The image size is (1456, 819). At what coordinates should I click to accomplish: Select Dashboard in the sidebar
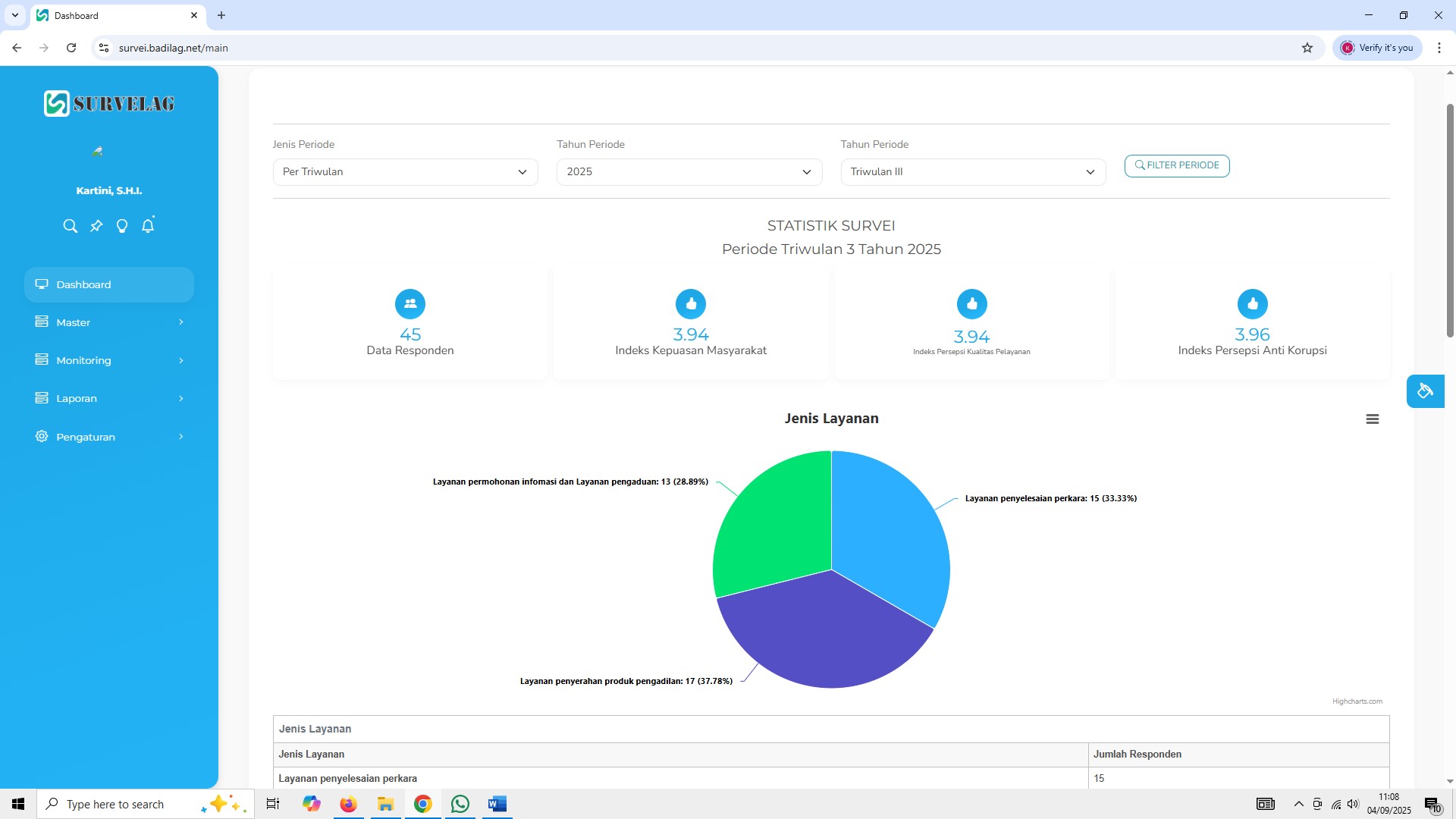pos(108,284)
